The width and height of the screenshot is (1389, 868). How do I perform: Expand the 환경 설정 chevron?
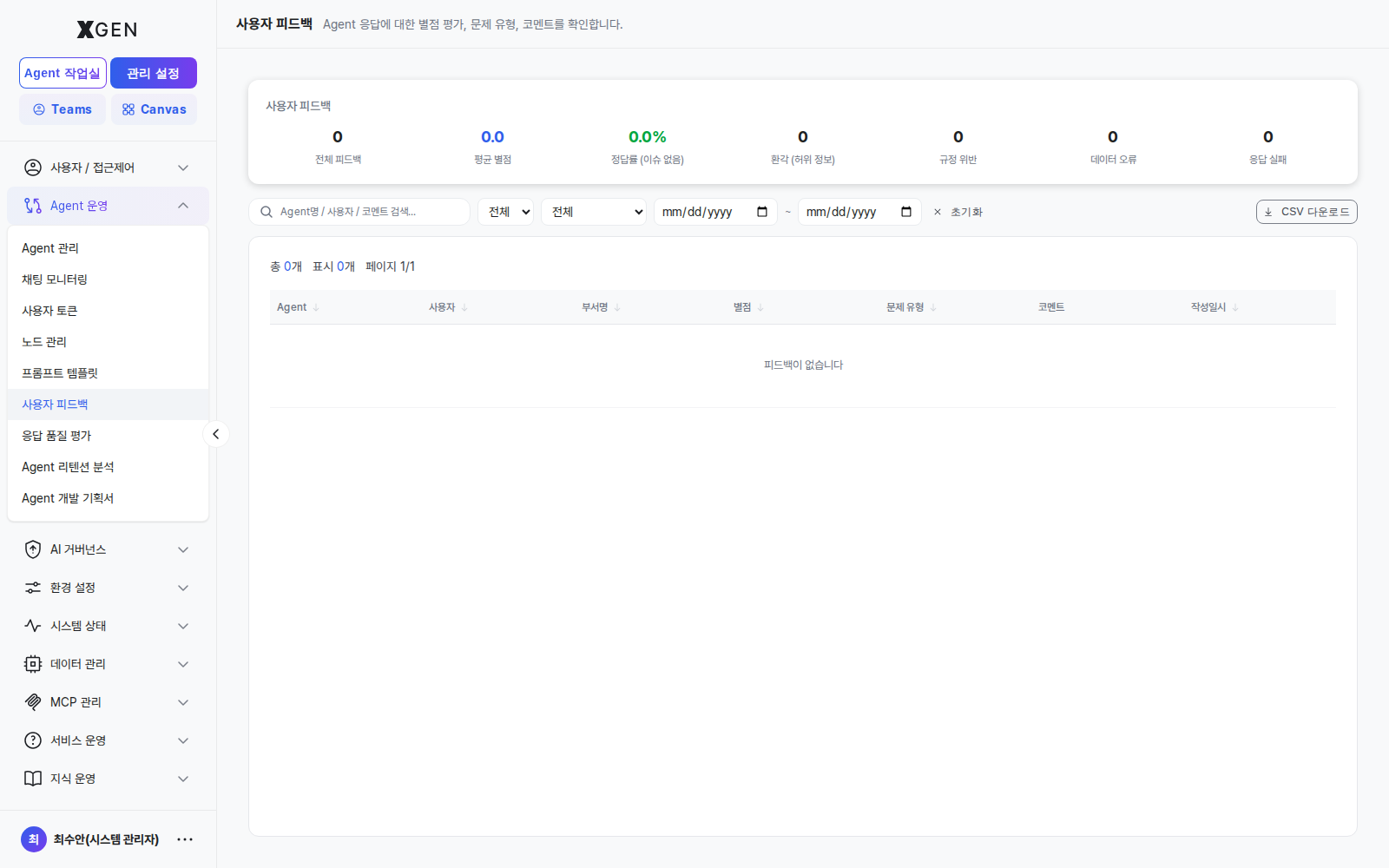(x=183, y=588)
